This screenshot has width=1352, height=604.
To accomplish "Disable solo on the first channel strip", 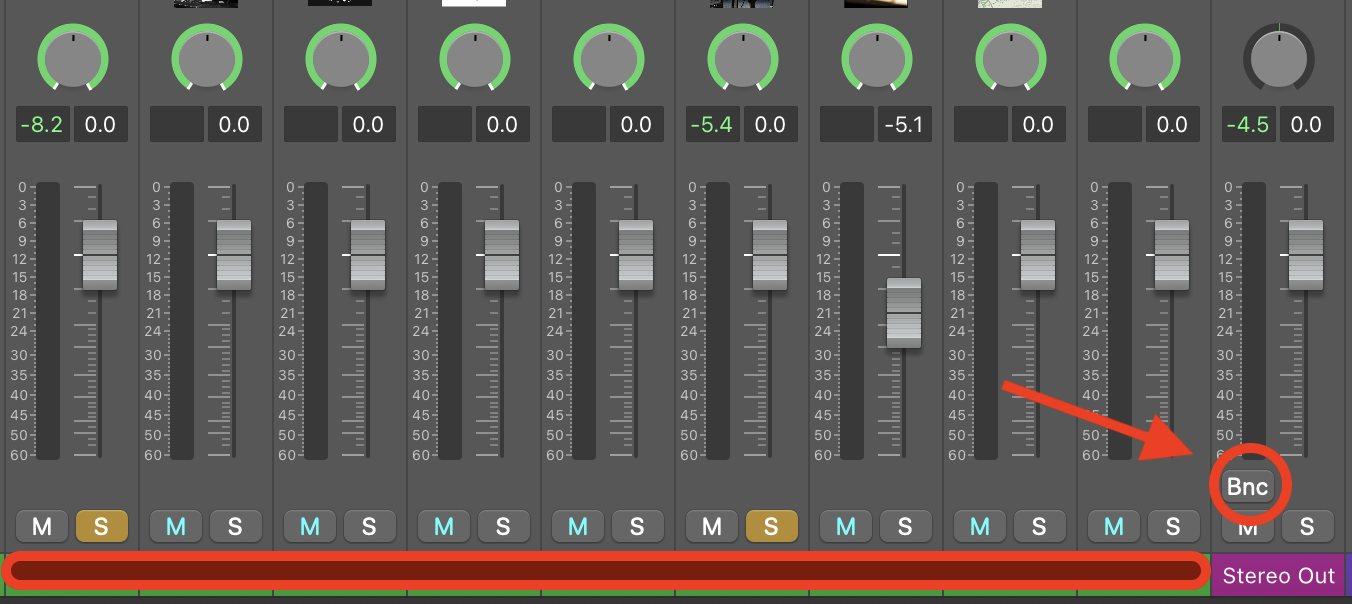I will [101, 526].
